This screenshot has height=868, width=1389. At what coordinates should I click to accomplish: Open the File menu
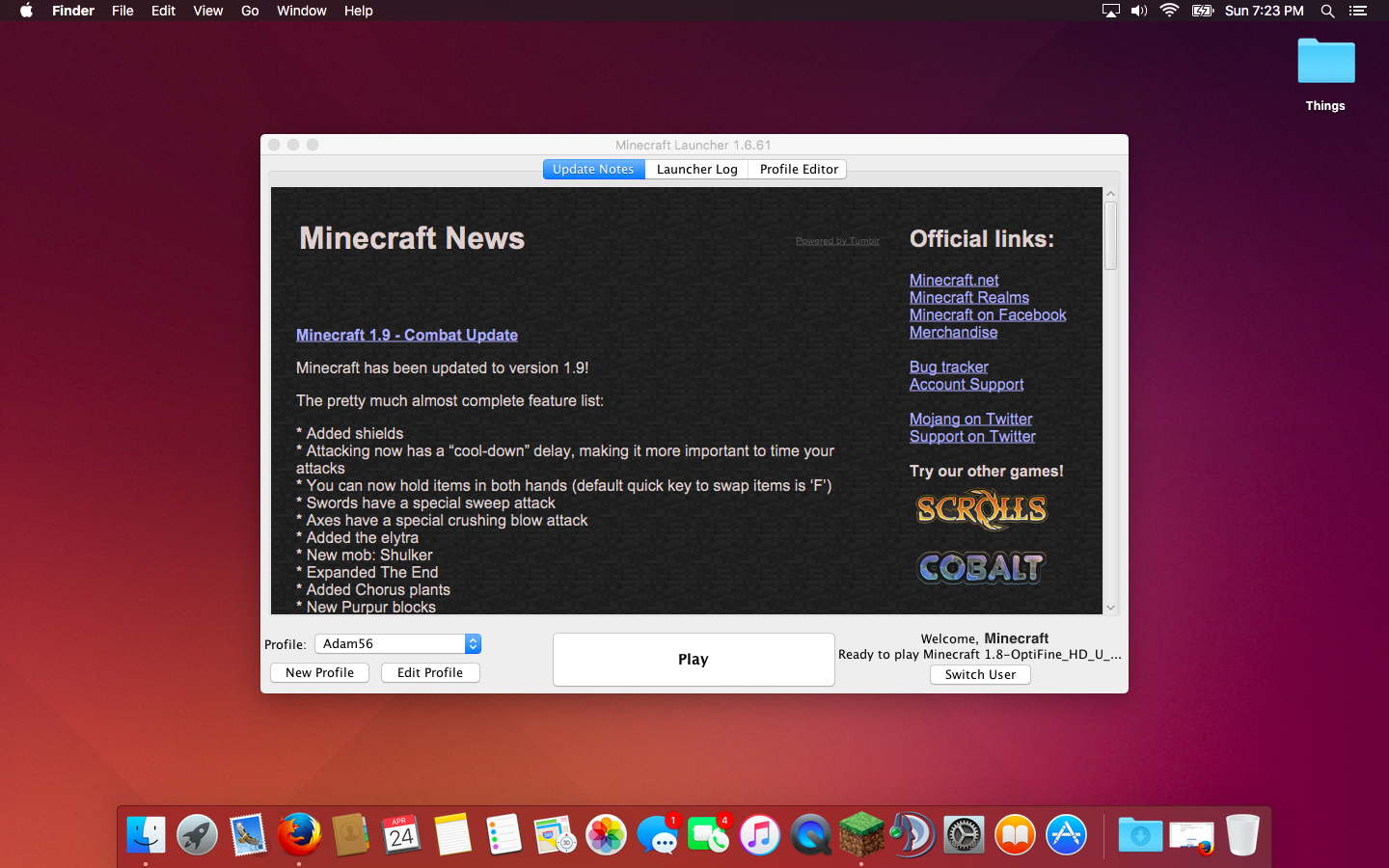[123, 11]
